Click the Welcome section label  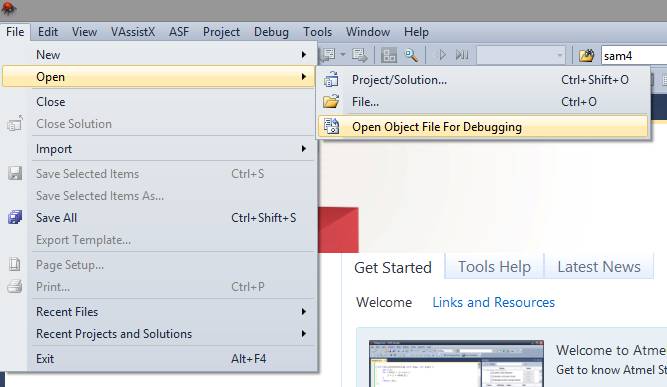pyautogui.click(x=384, y=302)
